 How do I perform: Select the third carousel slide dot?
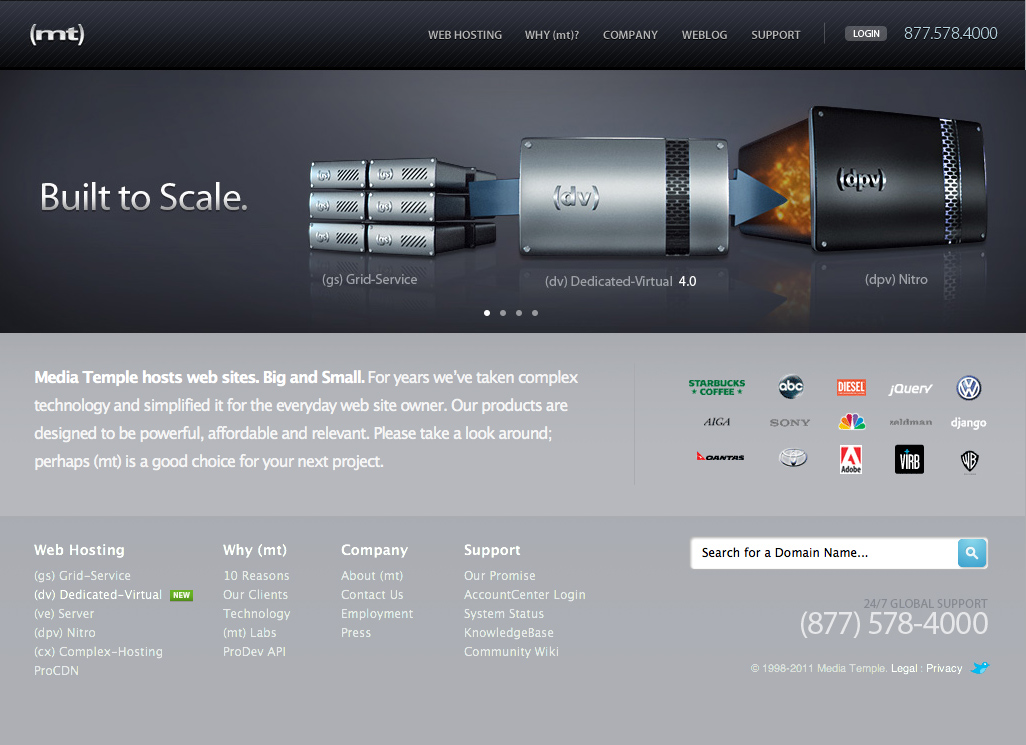coord(519,313)
